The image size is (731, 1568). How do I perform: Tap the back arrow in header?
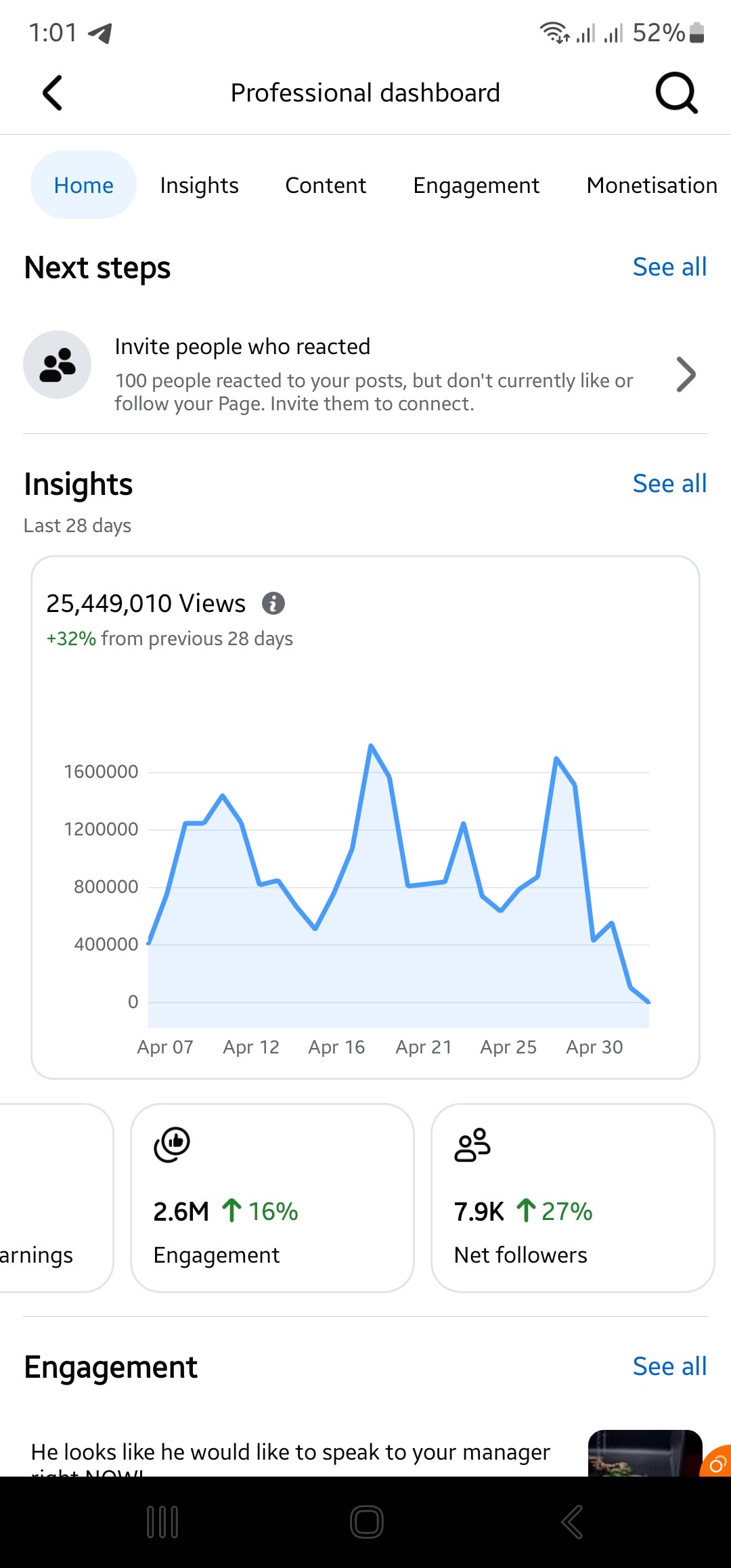(53, 93)
